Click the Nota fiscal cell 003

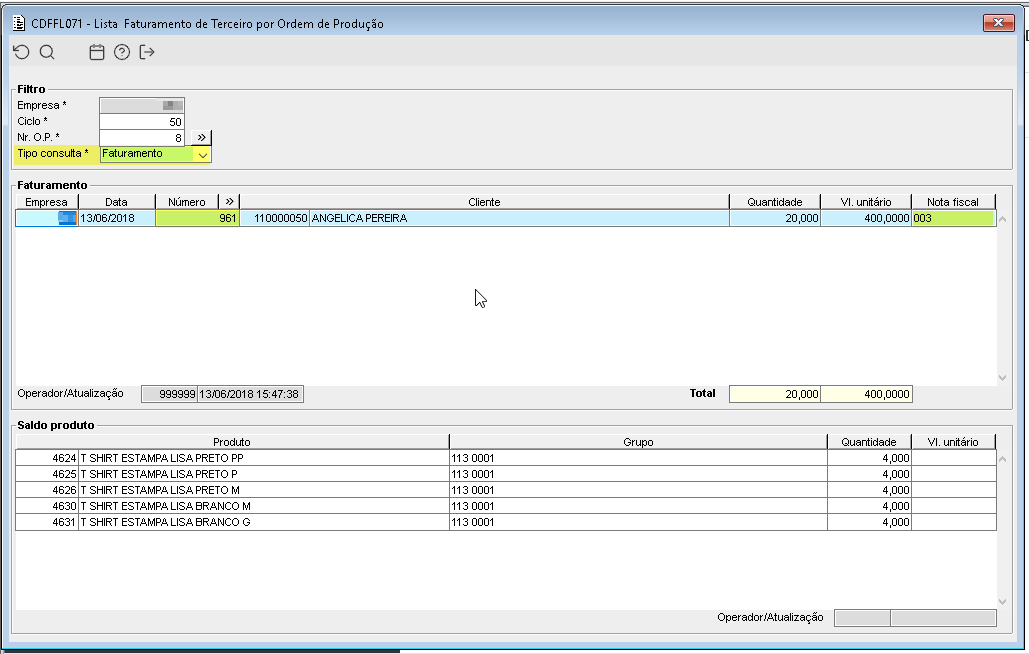click(x=953, y=218)
